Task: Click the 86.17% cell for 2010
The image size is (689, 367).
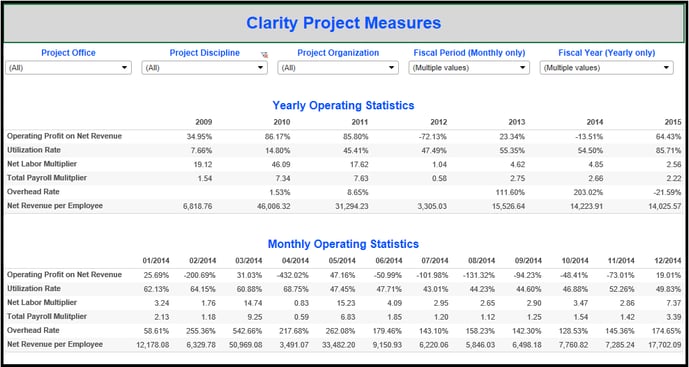Action: (x=277, y=137)
